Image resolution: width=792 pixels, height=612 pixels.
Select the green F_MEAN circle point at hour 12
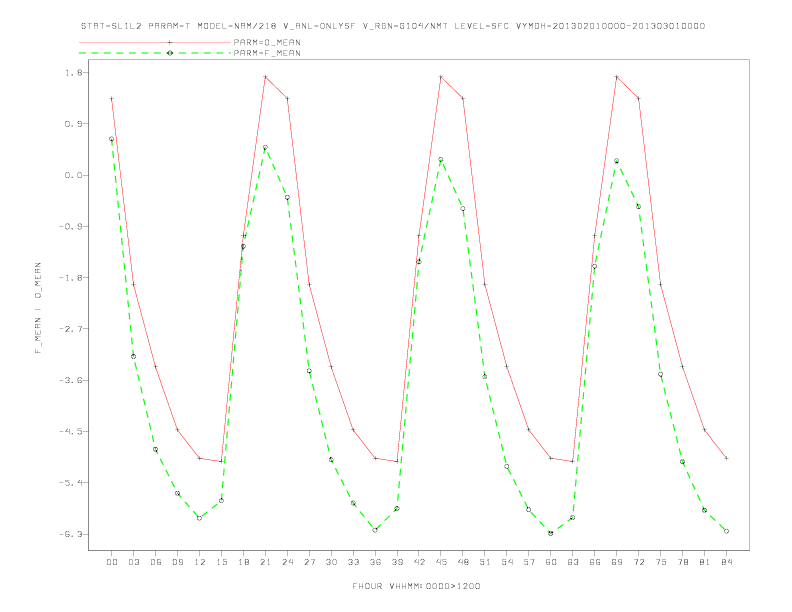[200, 518]
